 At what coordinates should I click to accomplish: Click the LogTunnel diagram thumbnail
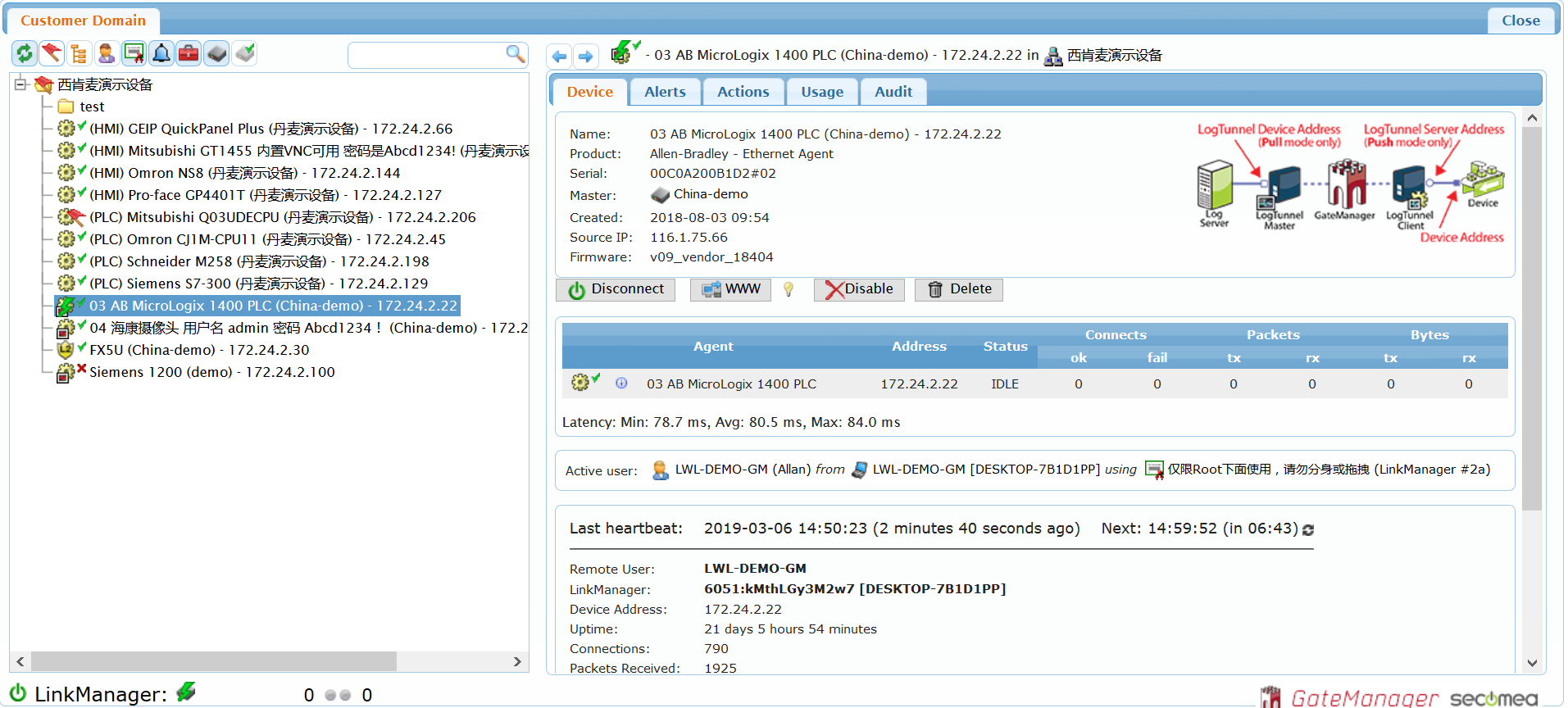pos(1351,184)
